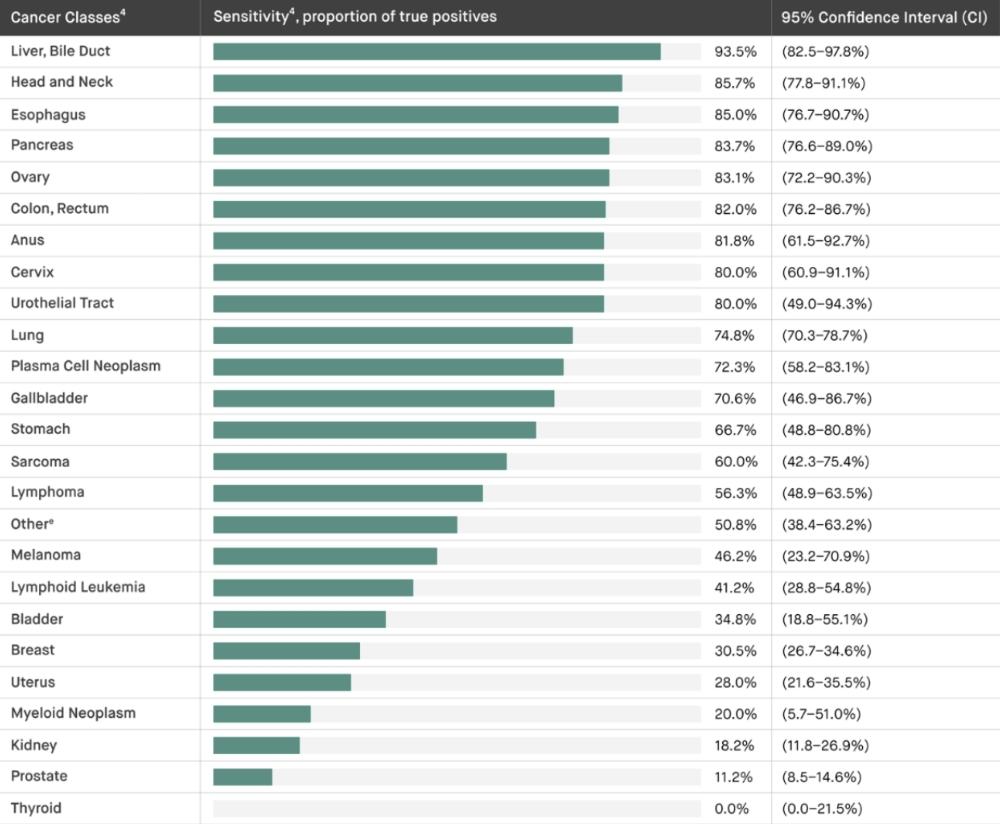Image resolution: width=1000 pixels, height=825 pixels.
Task: Click the Myeloid Neoplasm sensitivity bar
Action: [x=262, y=714]
